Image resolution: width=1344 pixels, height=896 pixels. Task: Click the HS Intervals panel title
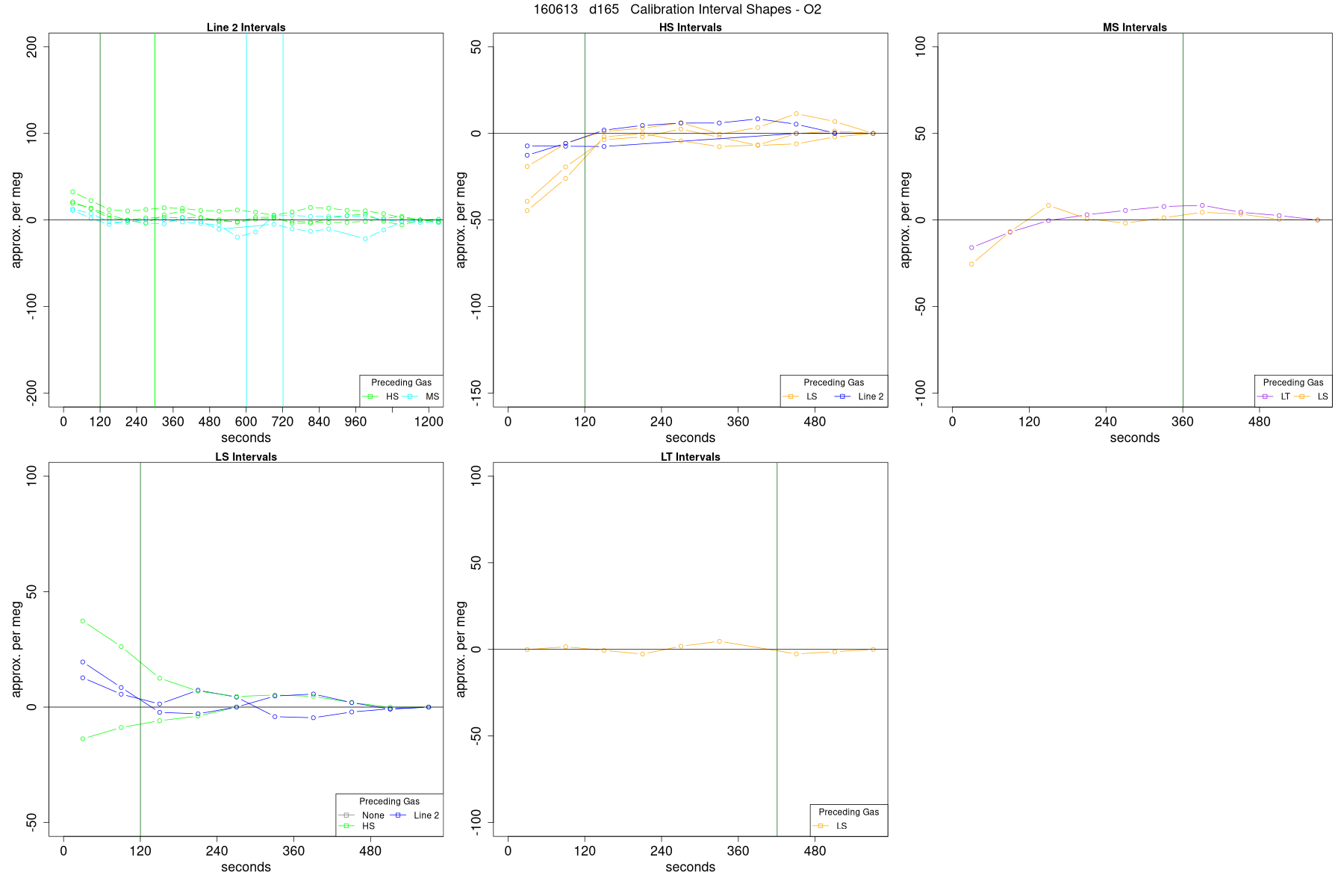pos(691,28)
